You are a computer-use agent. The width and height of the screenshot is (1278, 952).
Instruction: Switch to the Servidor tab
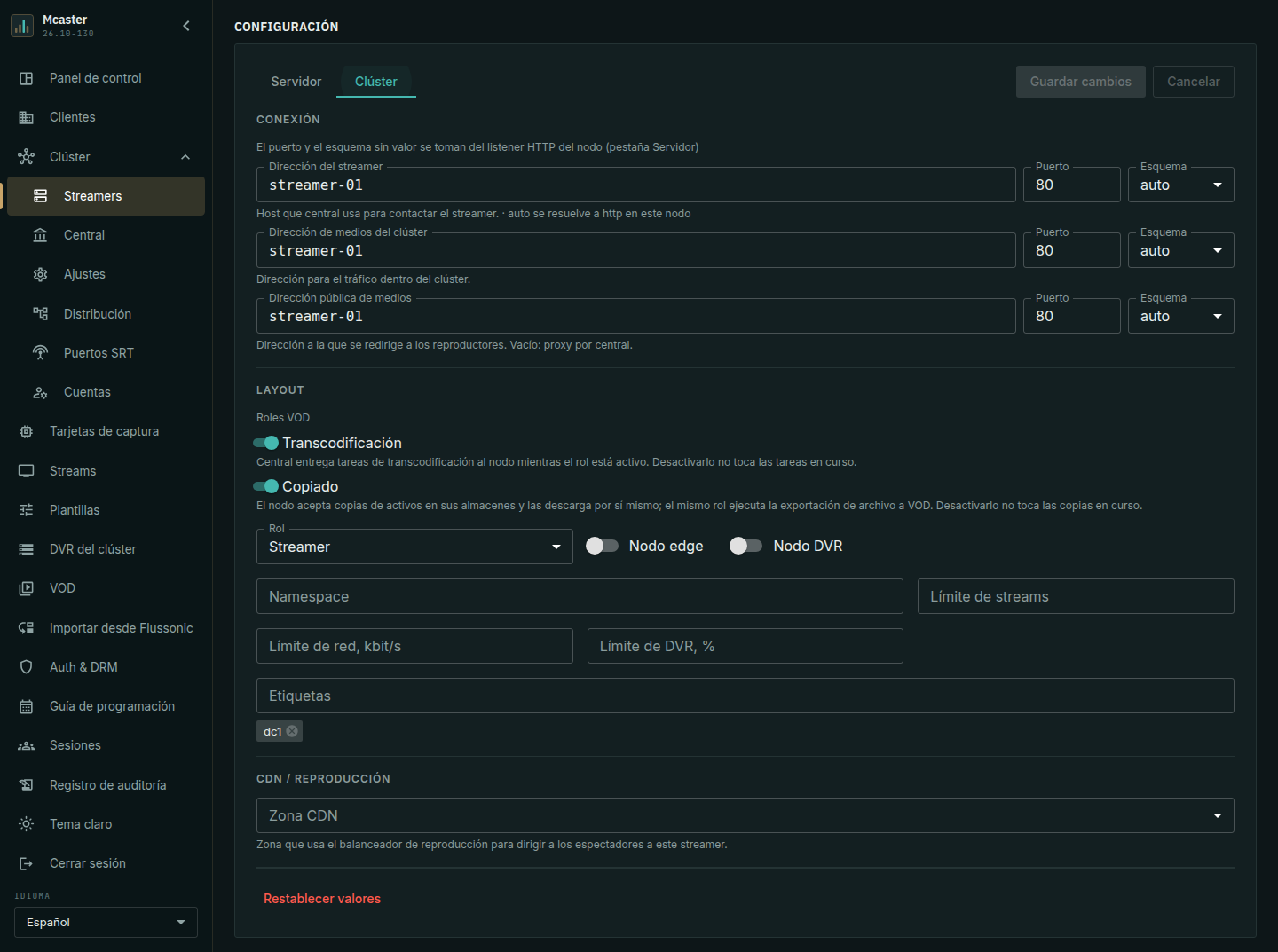point(296,82)
